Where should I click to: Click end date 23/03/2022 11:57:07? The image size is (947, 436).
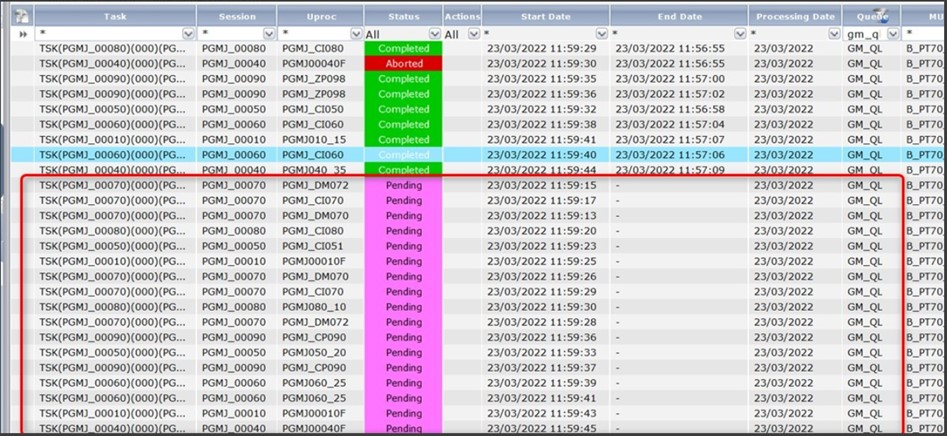click(x=670, y=139)
